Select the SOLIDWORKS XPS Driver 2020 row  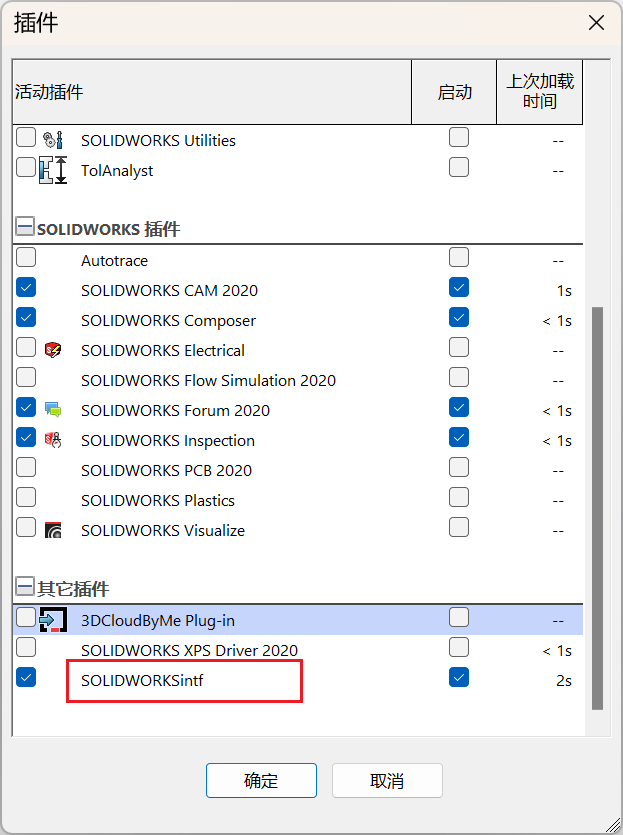click(x=298, y=650)
